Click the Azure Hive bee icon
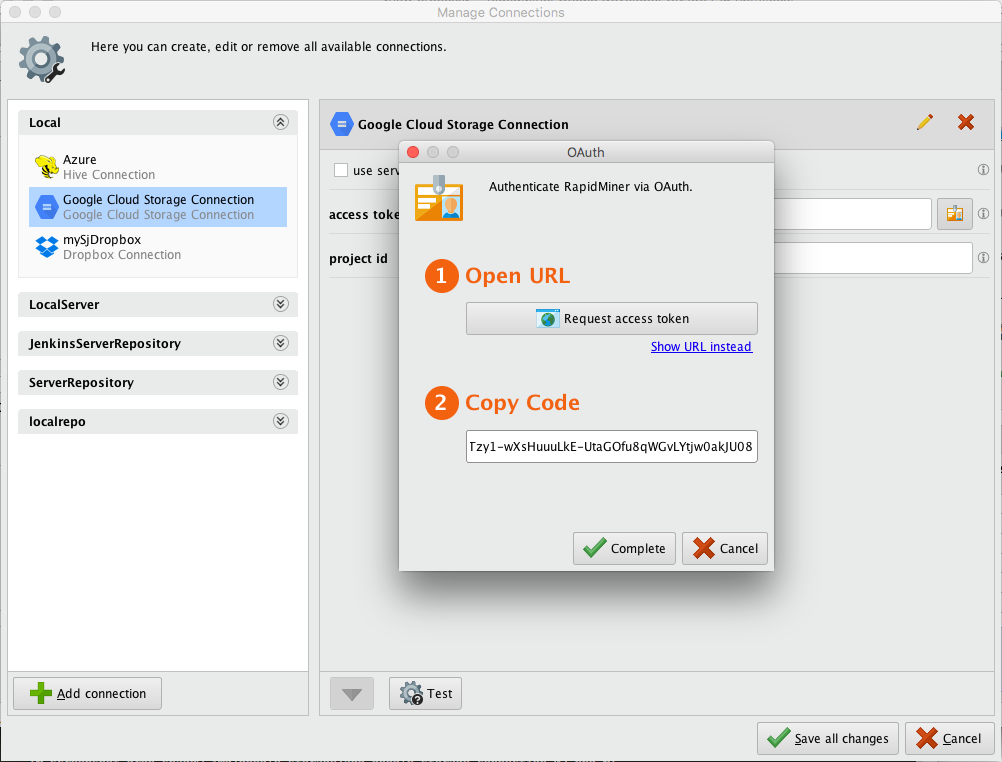Viewport: 1002px width, 762px height. tap(47, 167)
